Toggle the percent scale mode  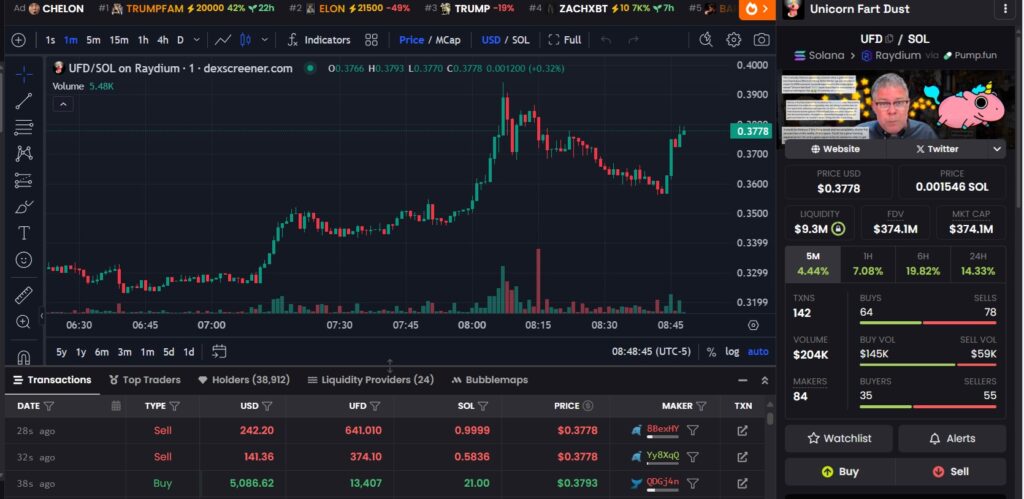[x=711, y=351]
